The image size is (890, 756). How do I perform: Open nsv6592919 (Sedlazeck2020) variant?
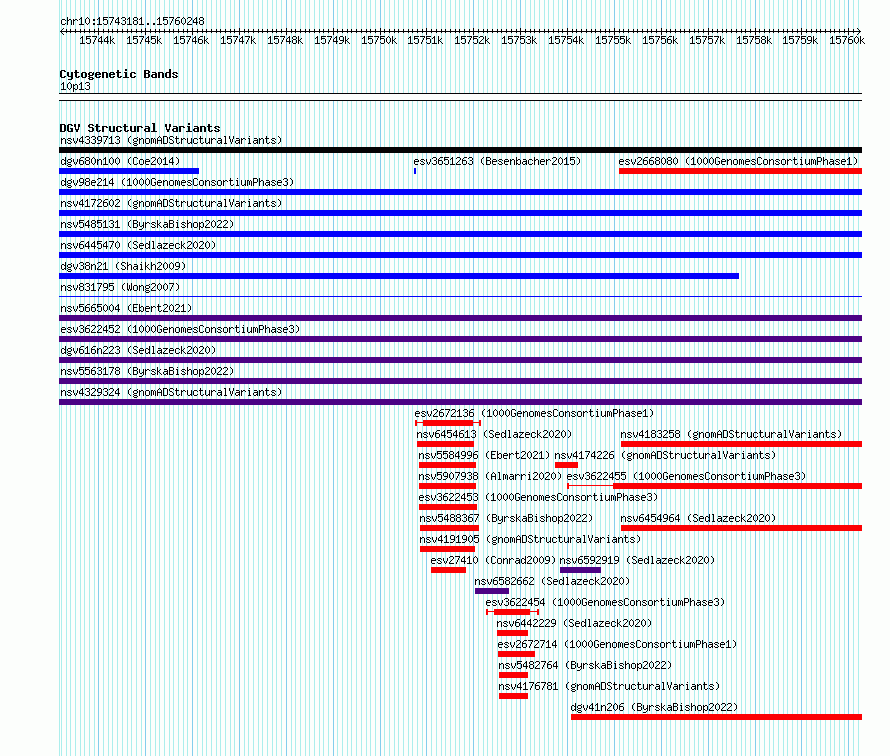click(637, 560)
